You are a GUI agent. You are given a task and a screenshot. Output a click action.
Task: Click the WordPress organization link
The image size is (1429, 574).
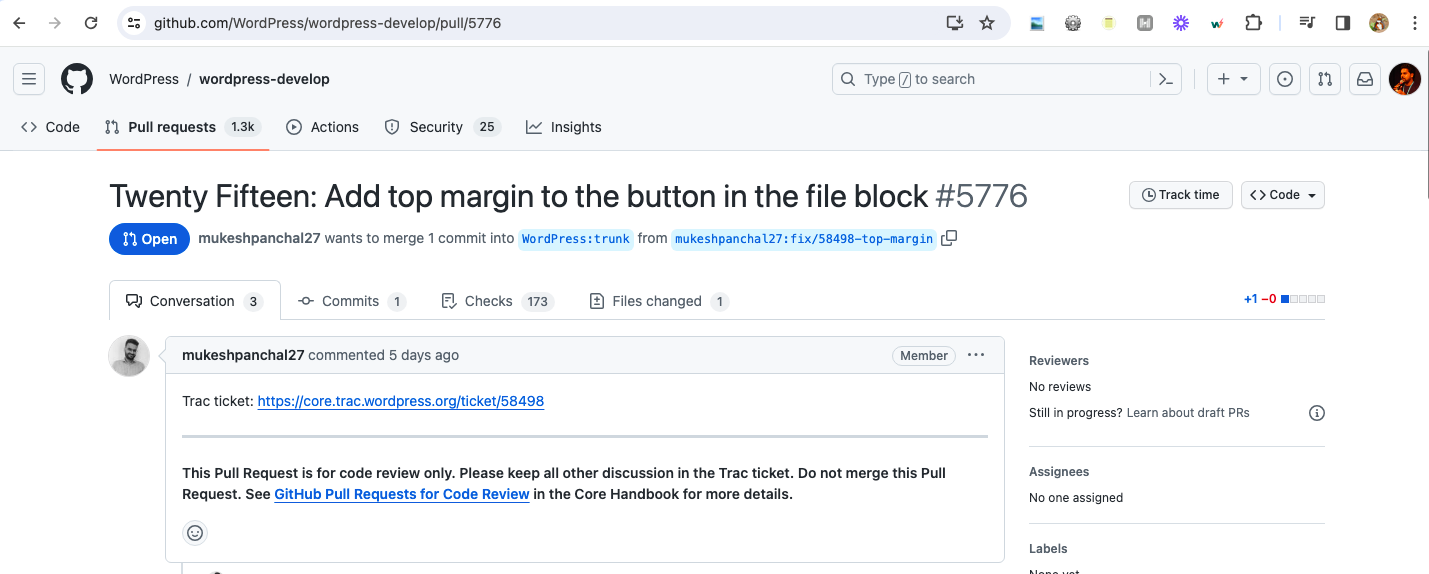[x=144, y=79]
